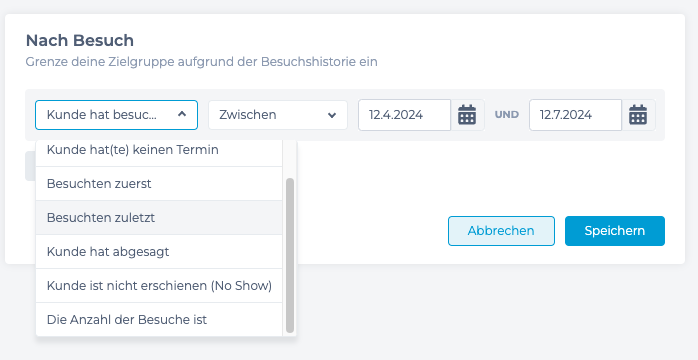Image resolution: width=698 pixels, height=360 pixels.
Task: Focus the start date field 12.4.2024
Action: pos(405,115)
